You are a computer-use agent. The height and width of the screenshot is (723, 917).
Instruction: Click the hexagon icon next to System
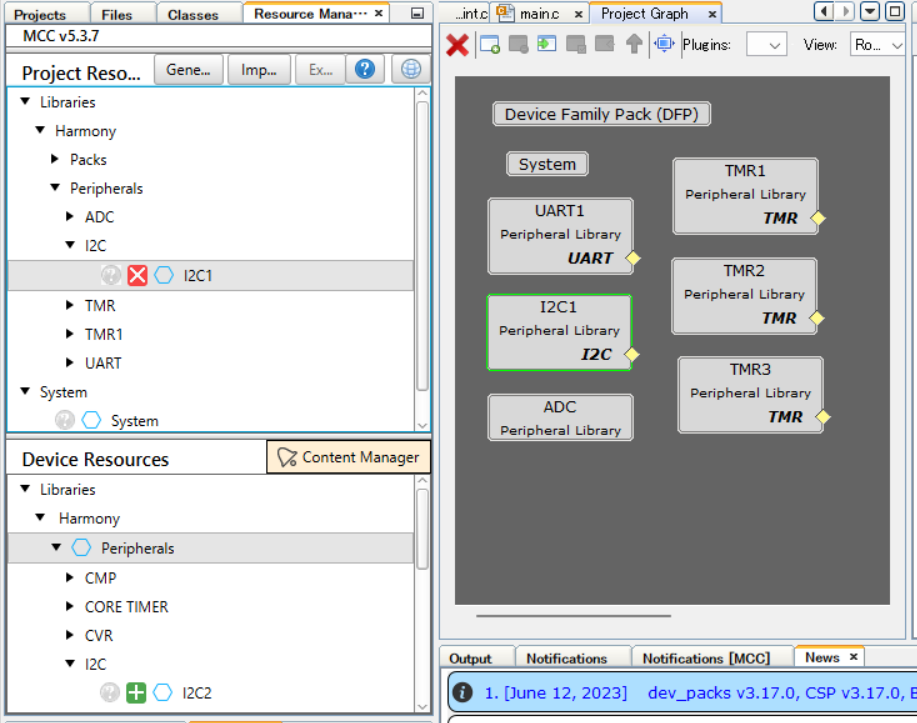pos(91,421)
